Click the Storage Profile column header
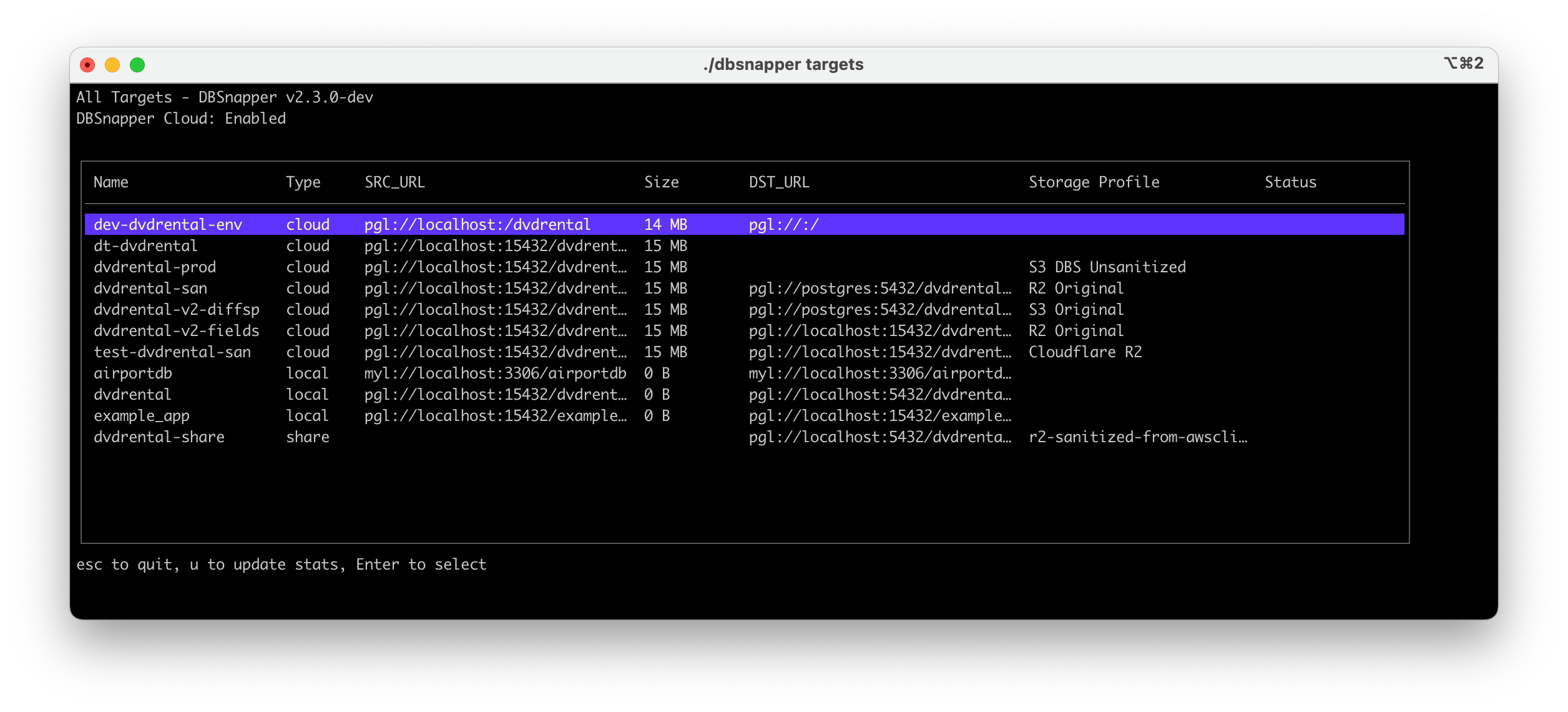The height and width of the screenshot is (712, 1568). coord(1094,182)
